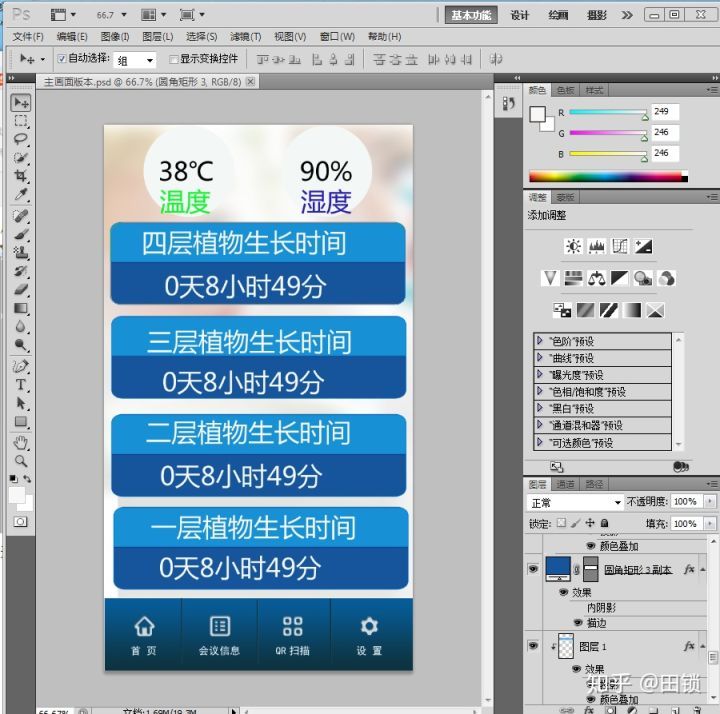The width and height of the screenshot is (720, 714).
Task: Select the Horizontal Type tool
Action: (21, 385)
